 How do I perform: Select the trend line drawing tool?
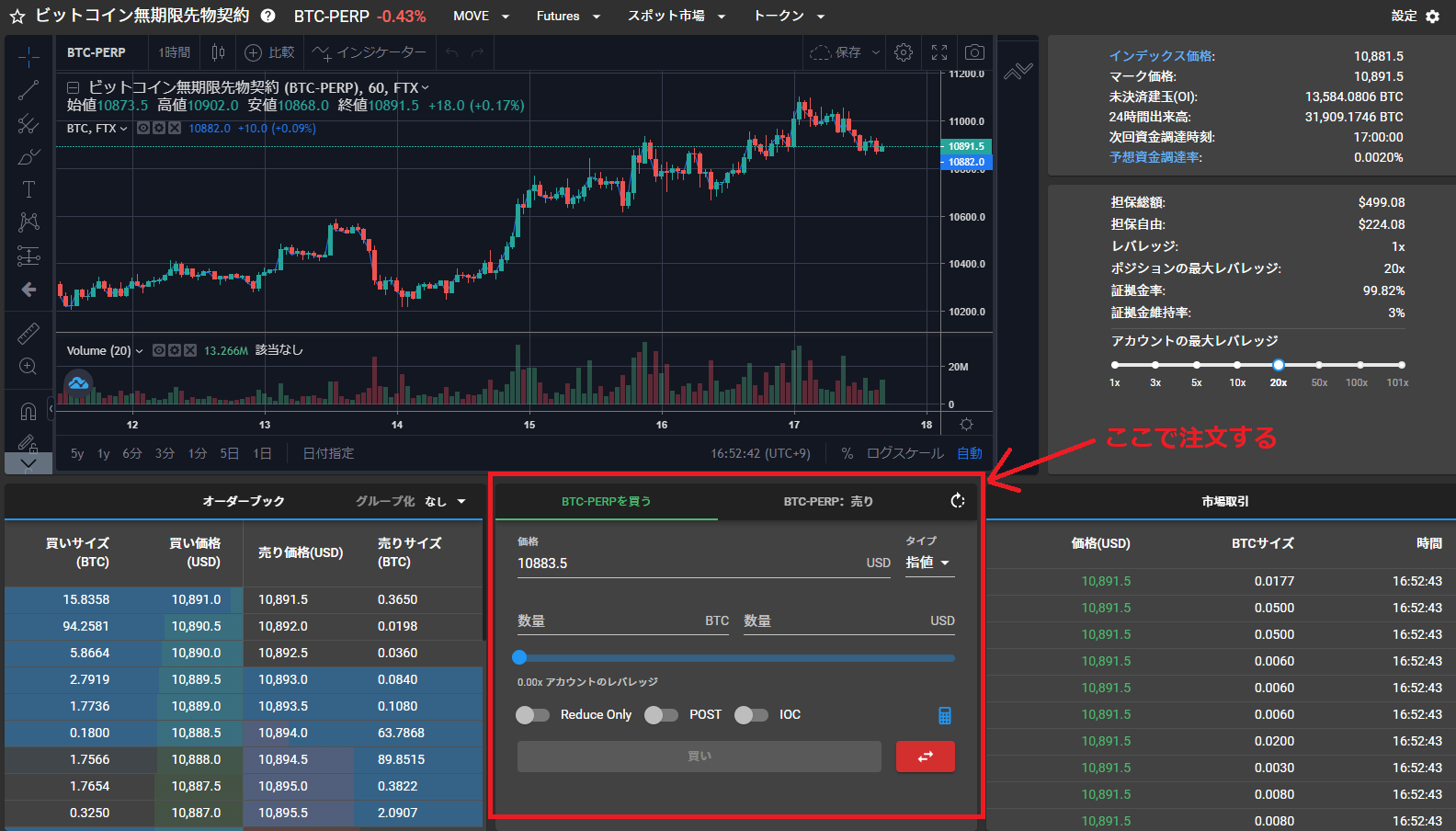click(28, 90)
